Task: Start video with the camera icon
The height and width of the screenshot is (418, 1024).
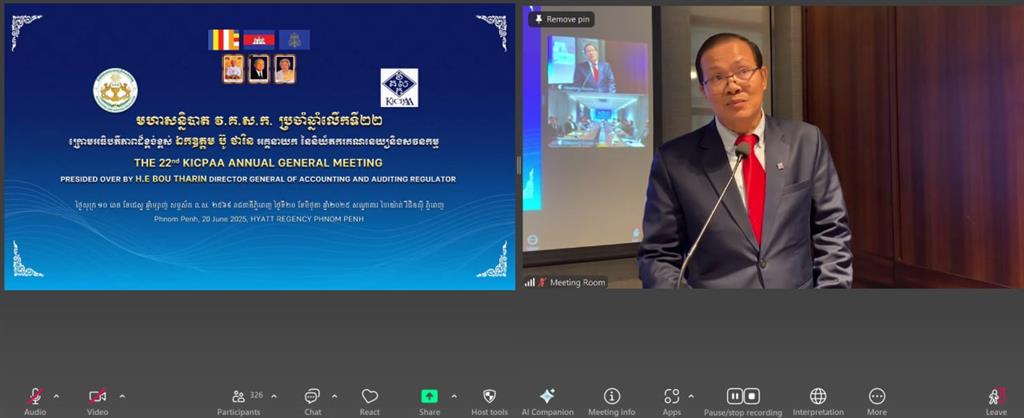Action: pos(97,396)
